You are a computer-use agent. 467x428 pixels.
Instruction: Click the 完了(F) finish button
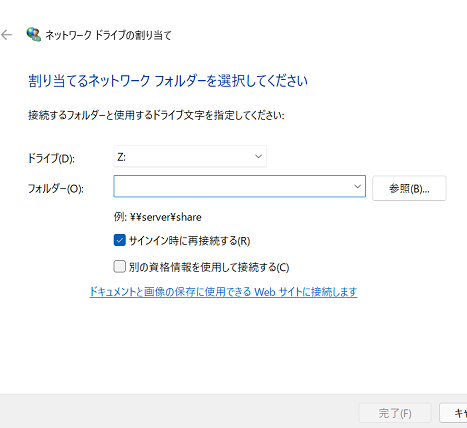pyautogui.click(x=395, y=413)
